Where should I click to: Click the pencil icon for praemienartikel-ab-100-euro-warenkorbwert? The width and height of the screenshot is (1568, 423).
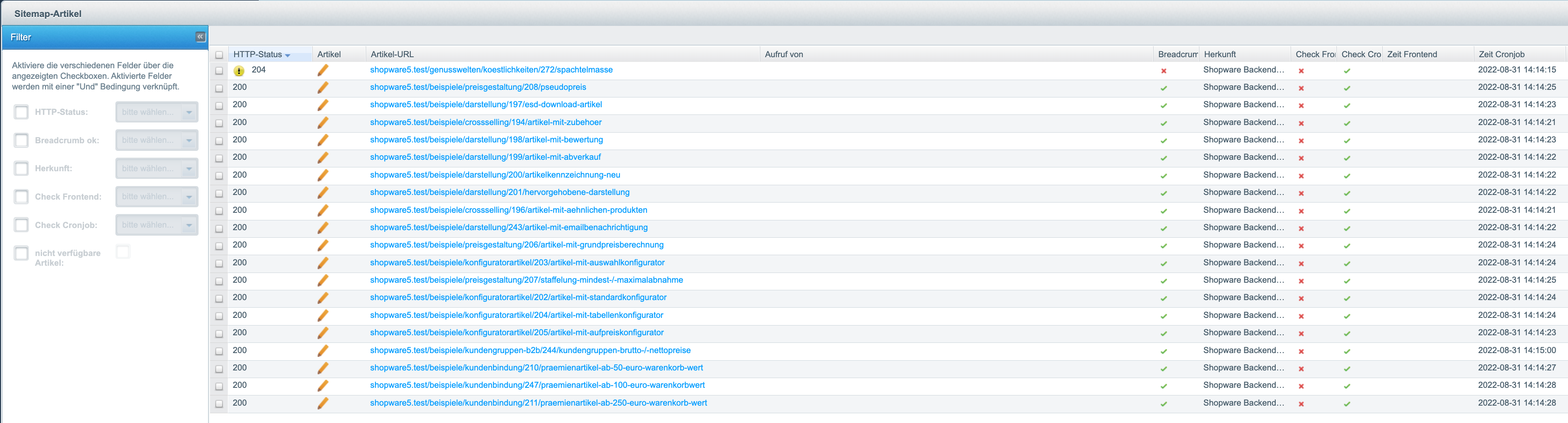click(x=323, y=385)
